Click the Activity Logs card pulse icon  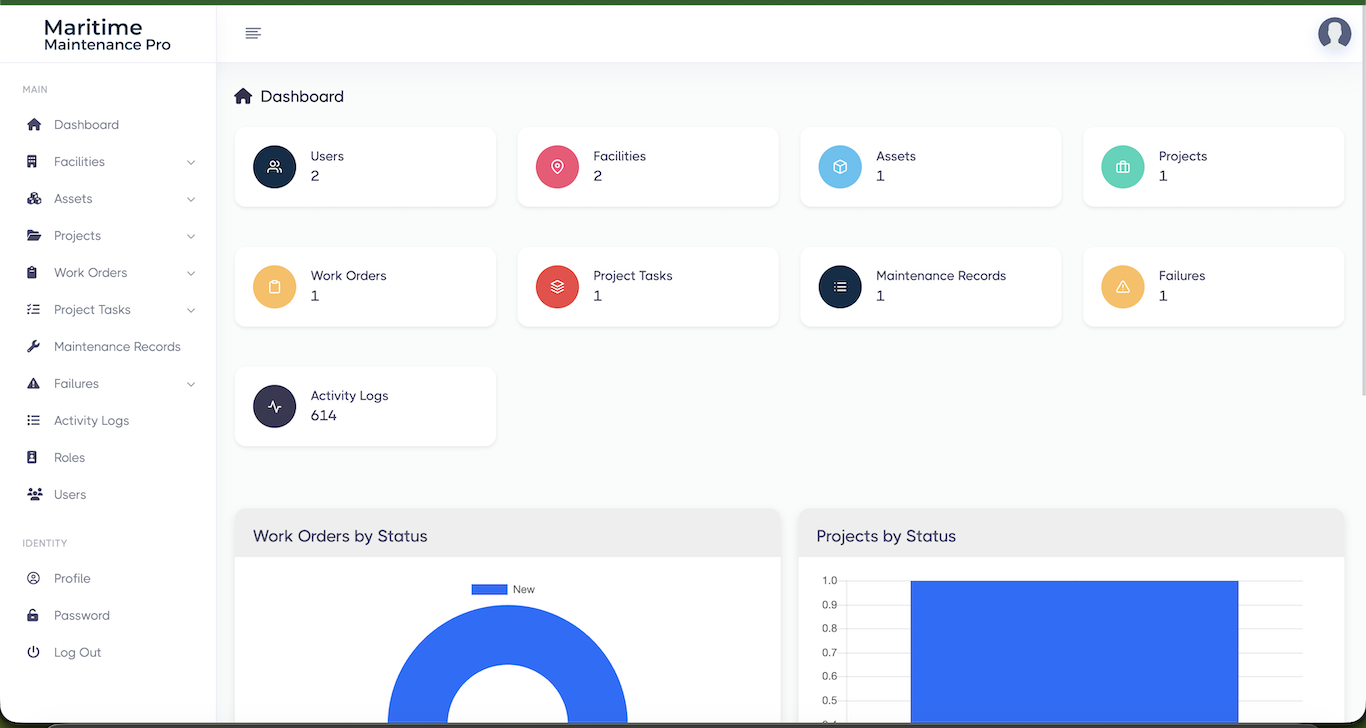(x=275, y=407)
